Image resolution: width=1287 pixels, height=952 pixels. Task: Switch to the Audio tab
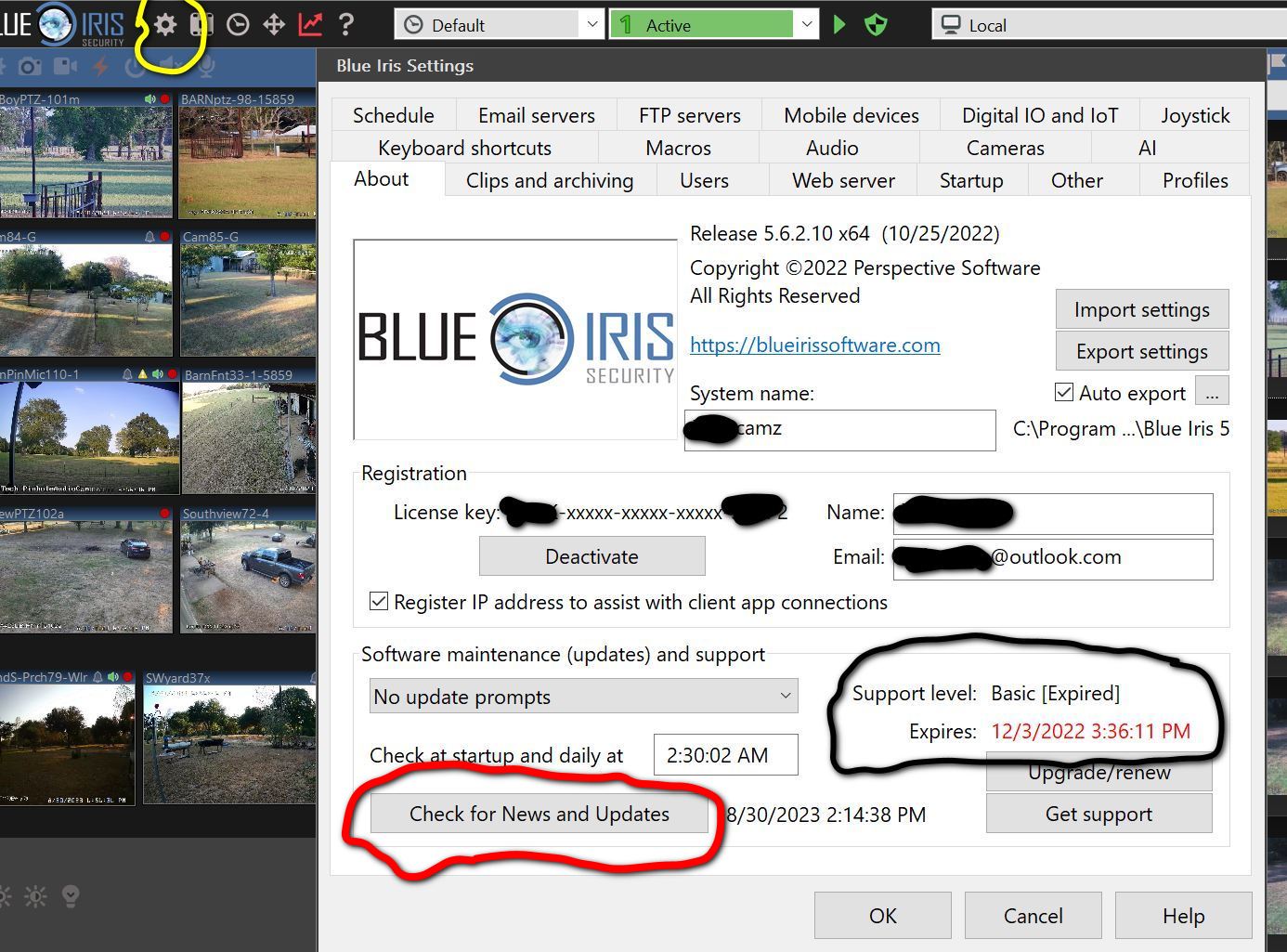pyautogui.click(x=832, y=148)
